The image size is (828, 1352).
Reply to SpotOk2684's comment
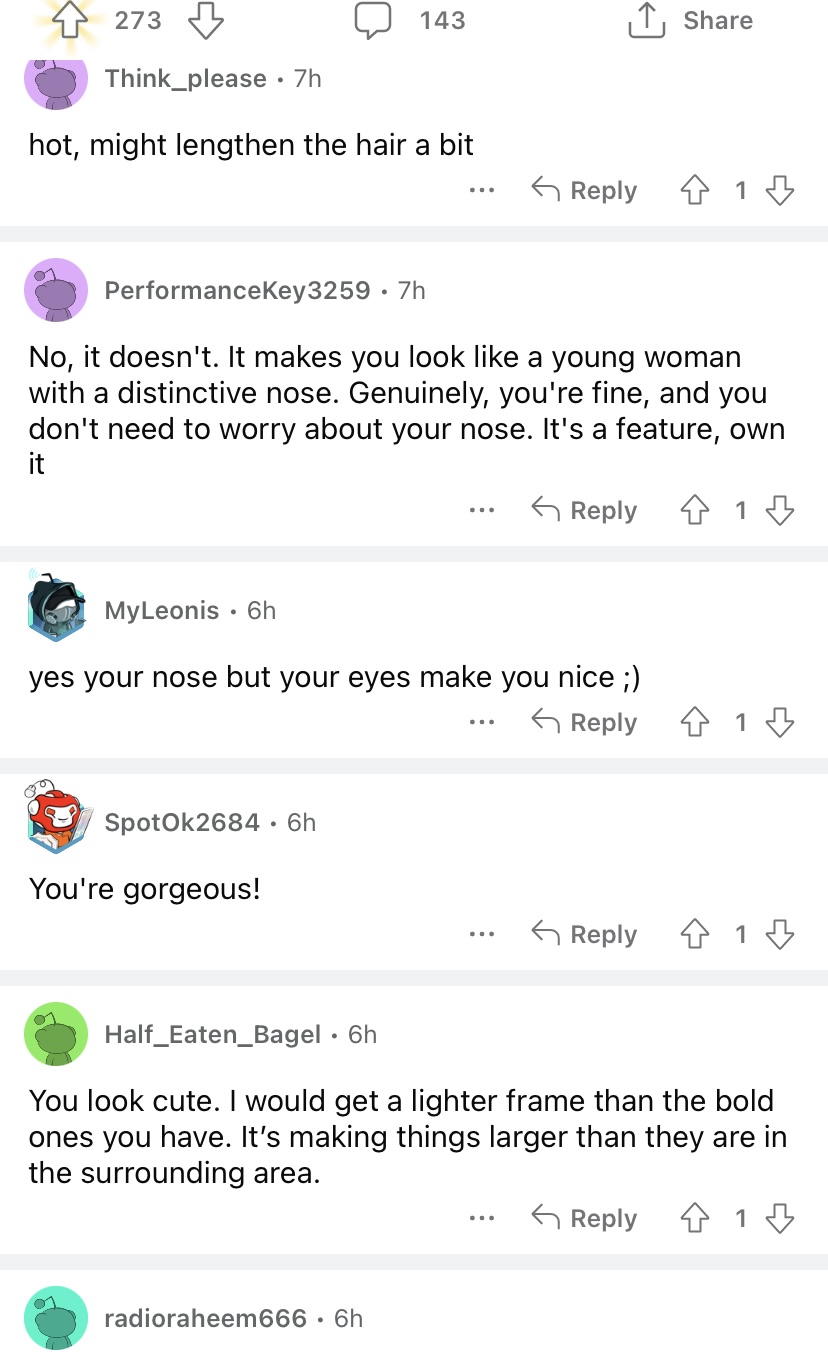click(584, 934)
